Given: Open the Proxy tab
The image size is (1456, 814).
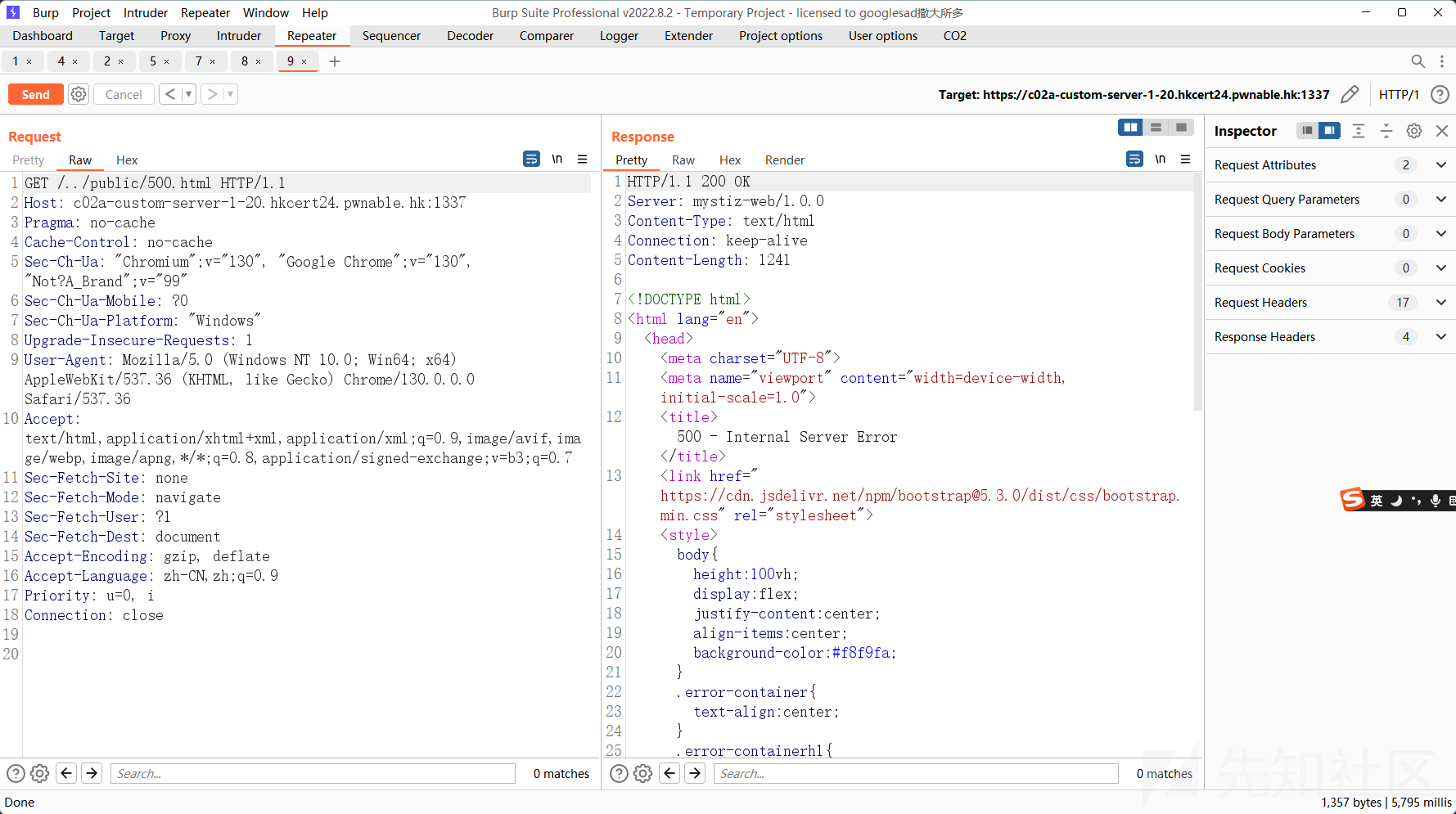Looking at the screenshot, I should 175,36.
